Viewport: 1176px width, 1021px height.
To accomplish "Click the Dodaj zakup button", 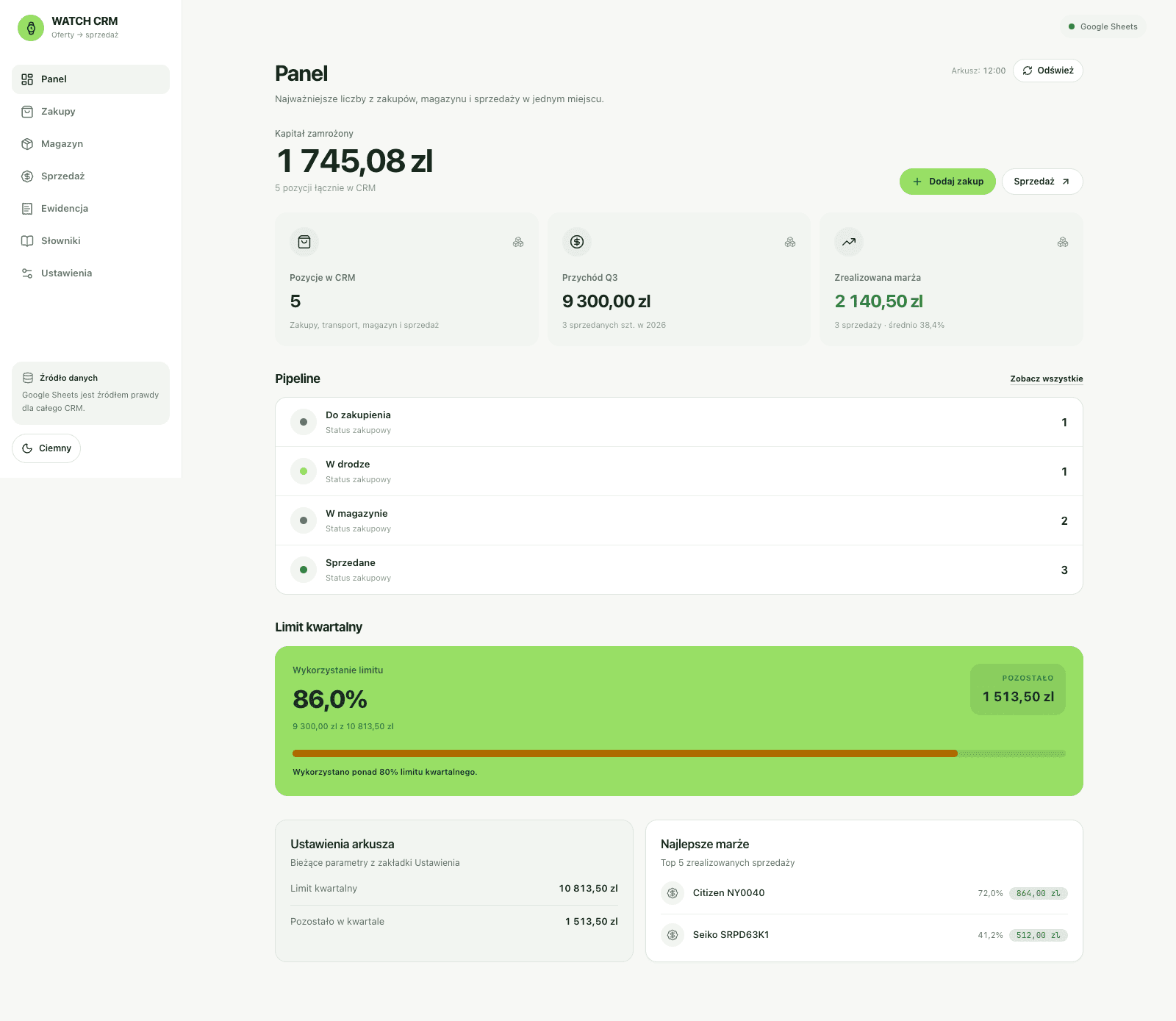I will [x=947, y=182].
